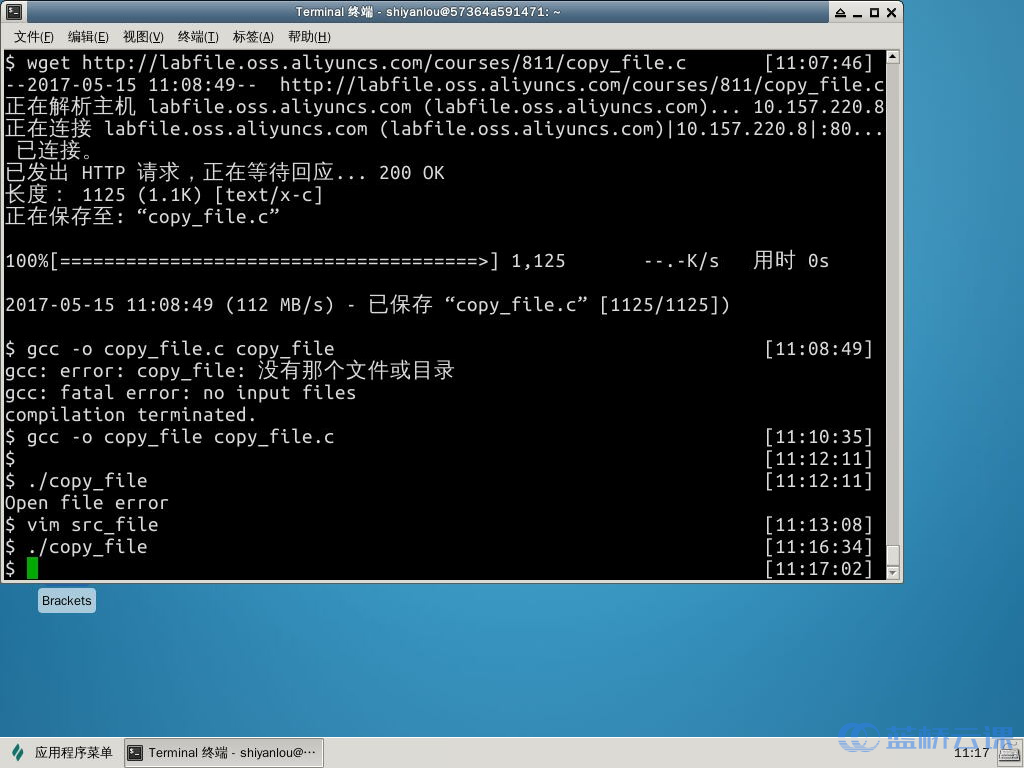
Task: Open the 帮助(H) menu
Action: tap(309, 37)
